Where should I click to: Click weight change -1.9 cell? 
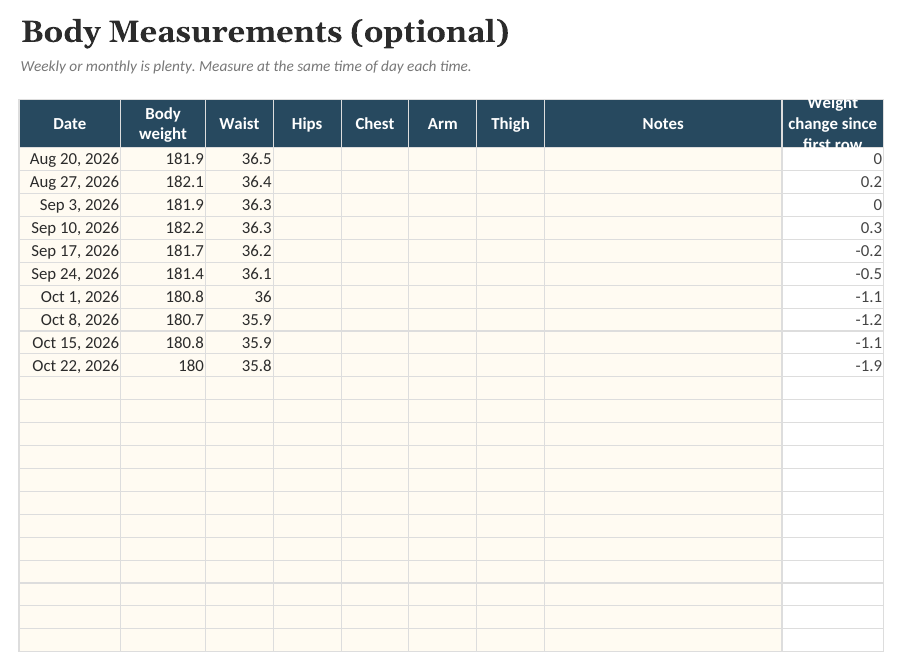832,366
